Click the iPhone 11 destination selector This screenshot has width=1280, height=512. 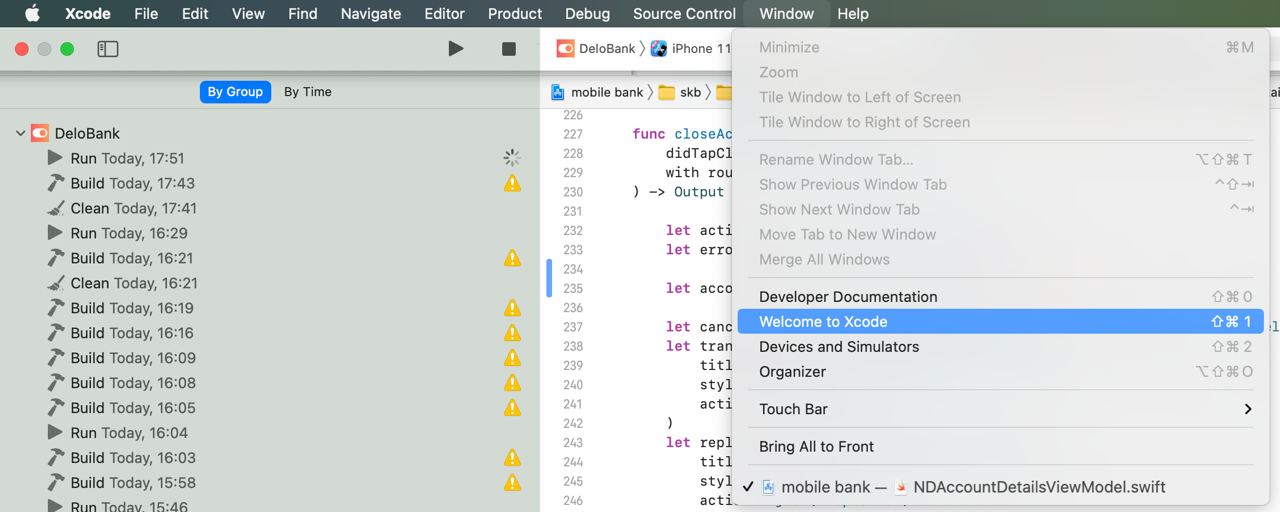691,48
